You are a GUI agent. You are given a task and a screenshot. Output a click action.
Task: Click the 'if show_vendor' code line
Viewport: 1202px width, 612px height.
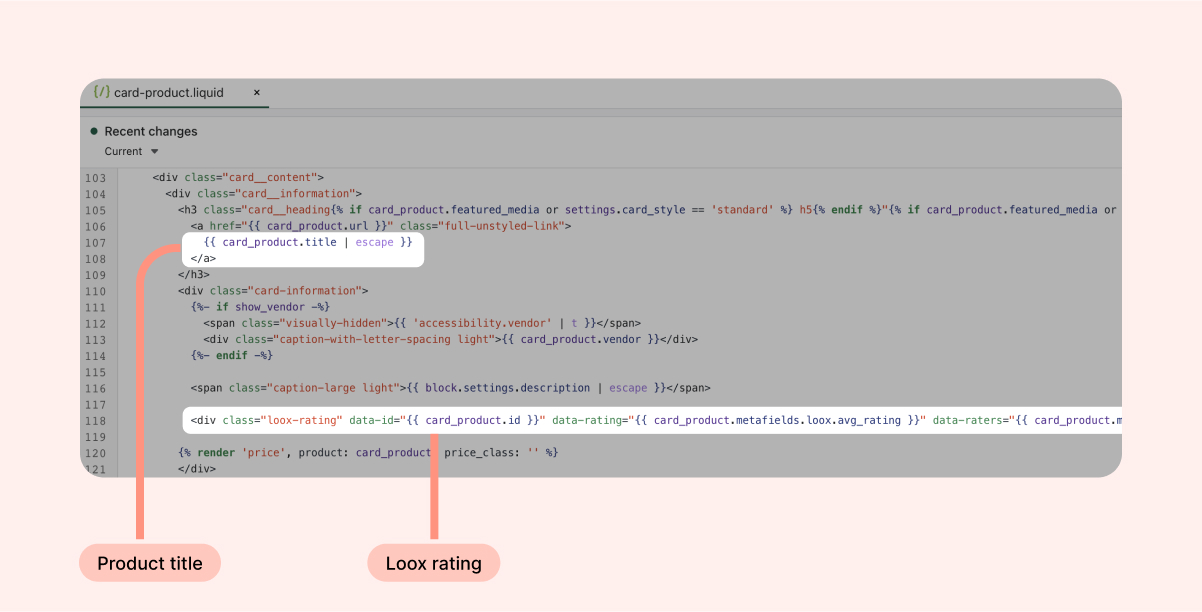[x=260, y=307]
